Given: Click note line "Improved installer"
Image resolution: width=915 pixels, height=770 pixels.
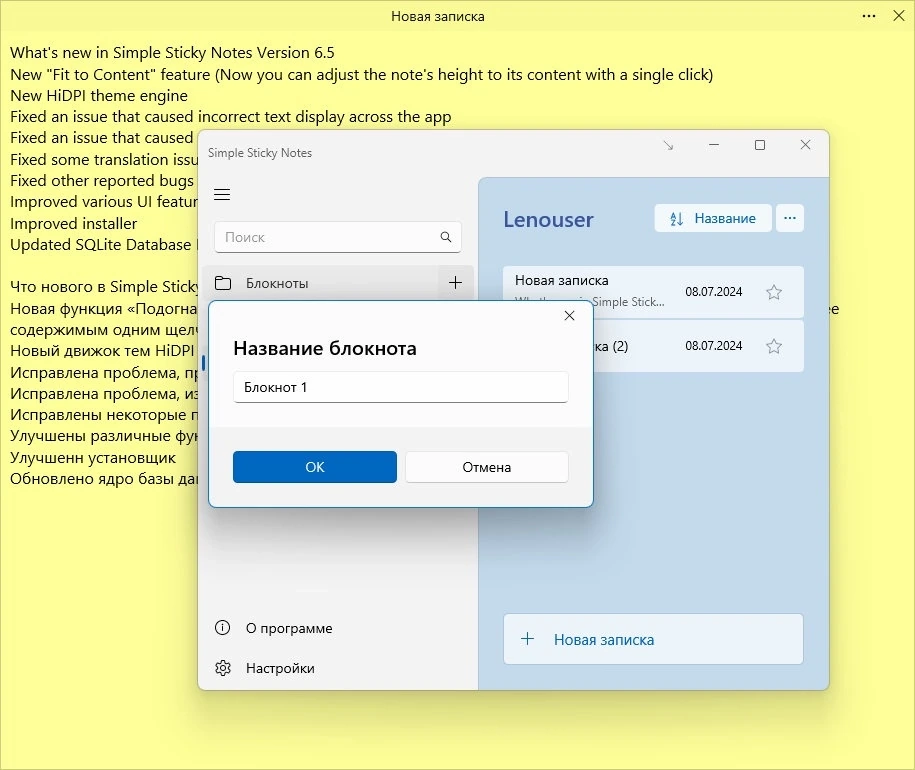Looking at the screenshot, I should pyautogui.click(x=74, y=223).
